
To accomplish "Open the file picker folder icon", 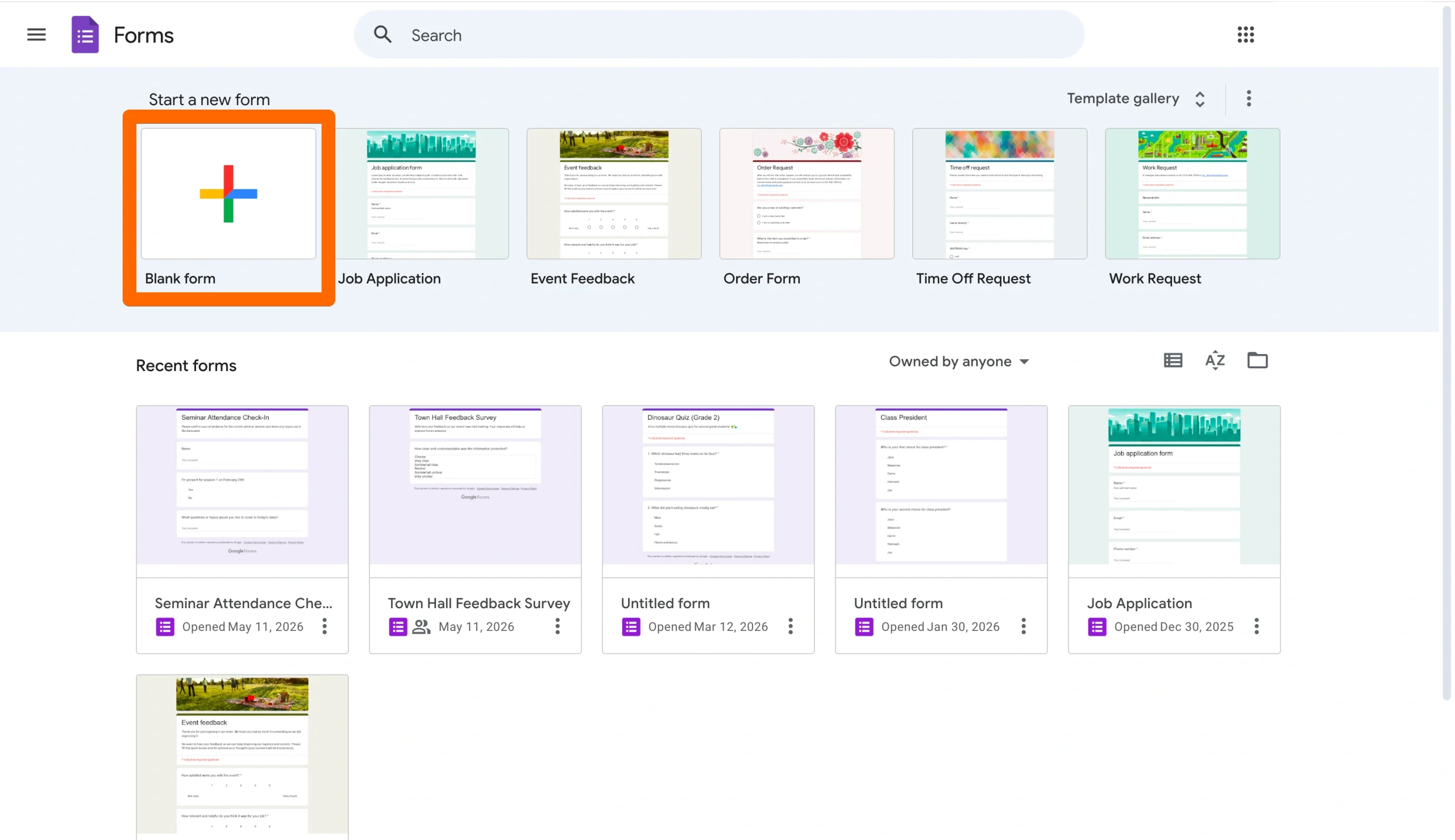I will (1257, 360).
